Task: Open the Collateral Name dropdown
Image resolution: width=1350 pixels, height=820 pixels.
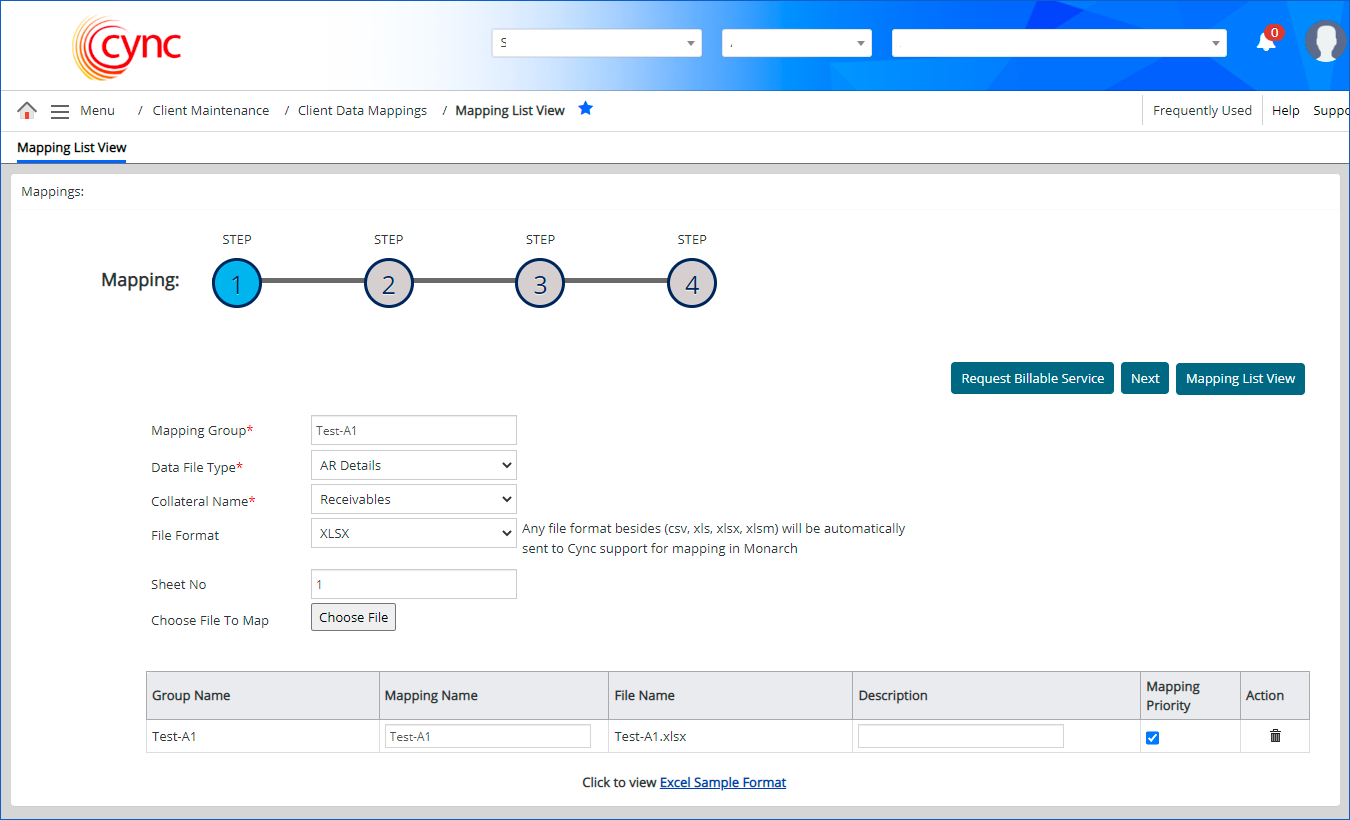Action: tap(414, 499)
